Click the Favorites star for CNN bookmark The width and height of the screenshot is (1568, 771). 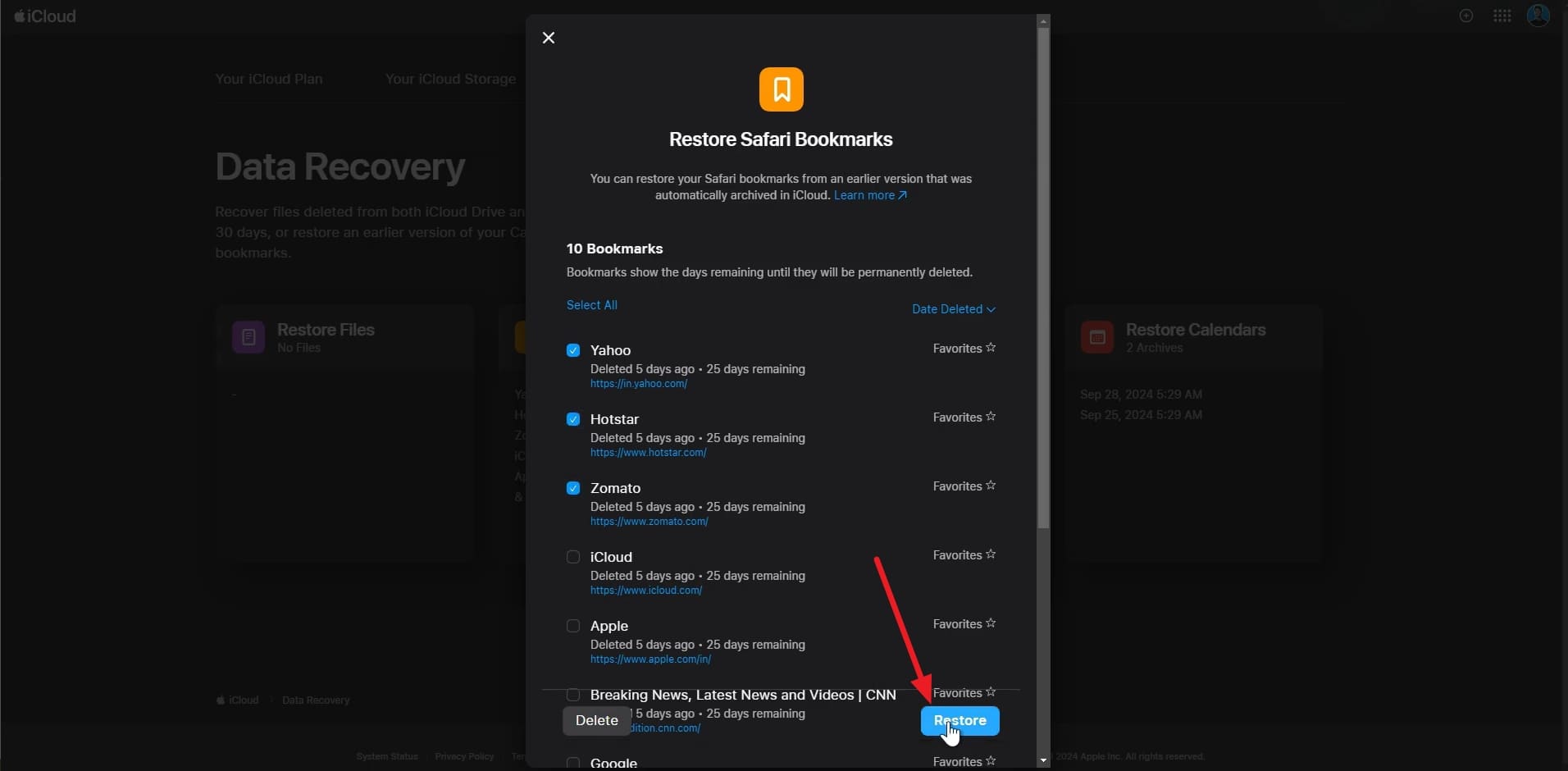(991, 692)
